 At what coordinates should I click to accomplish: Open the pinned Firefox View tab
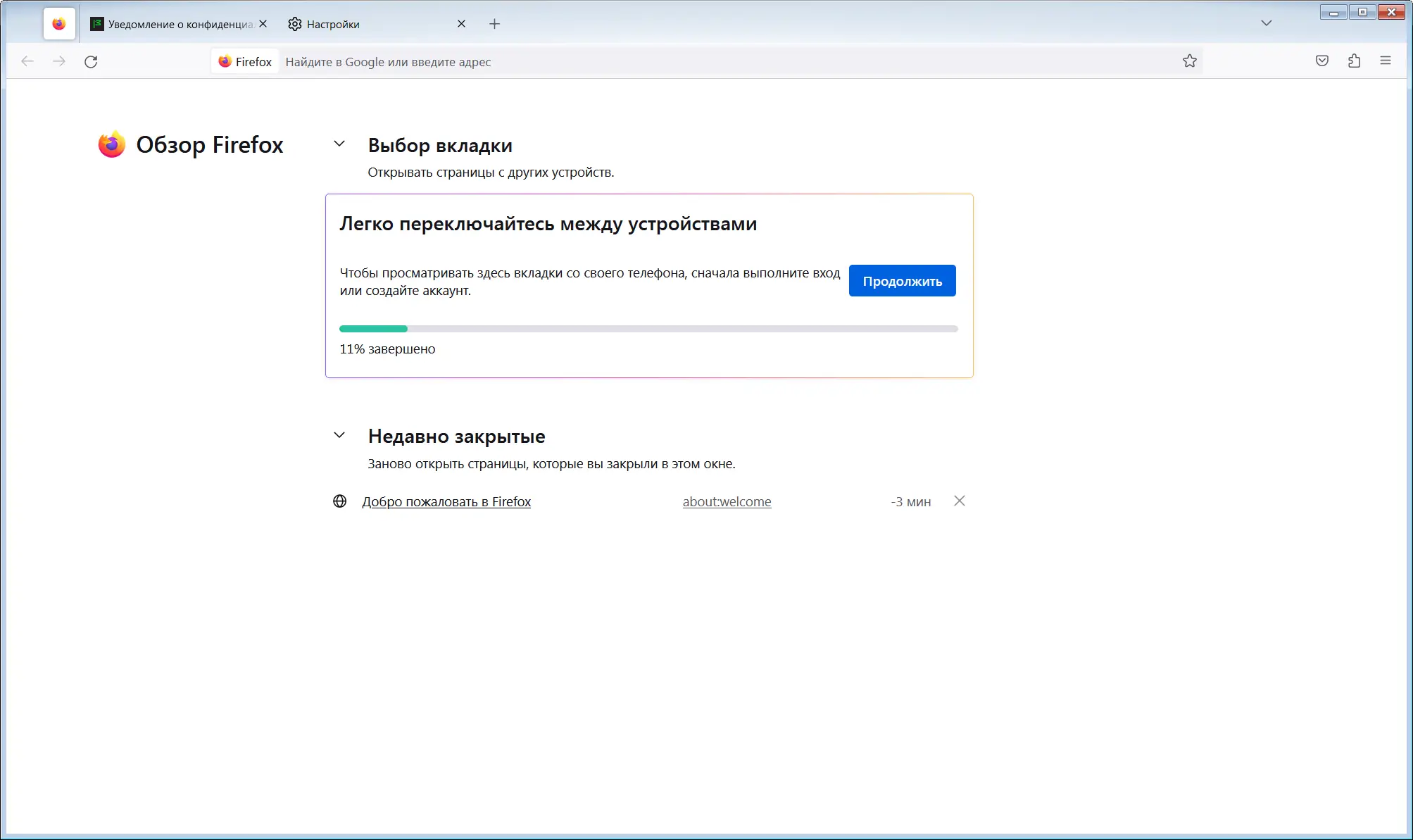tap(59, 24)
